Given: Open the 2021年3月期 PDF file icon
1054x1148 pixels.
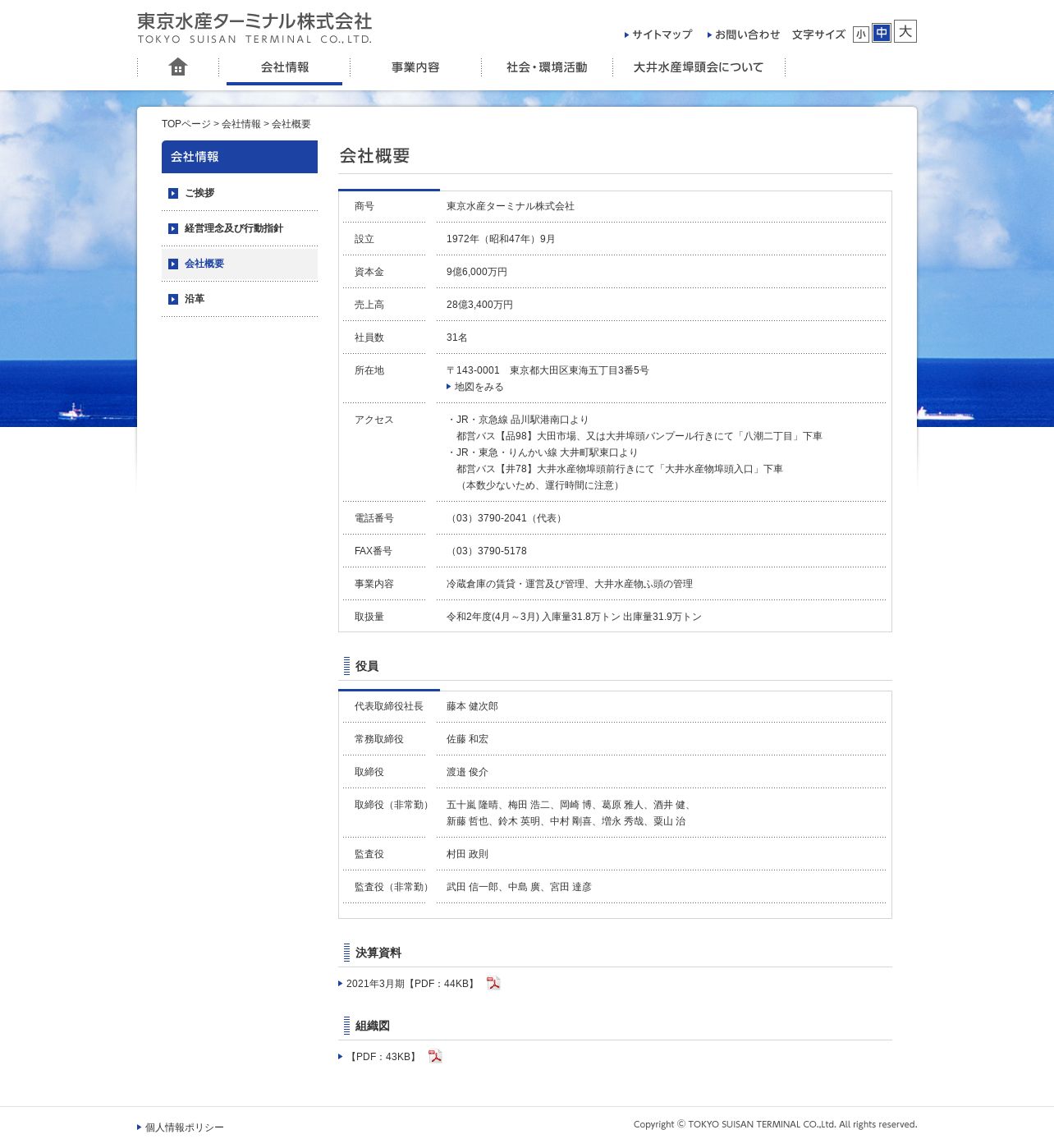Looking at the screenshot, I should [x=493, y=983].
